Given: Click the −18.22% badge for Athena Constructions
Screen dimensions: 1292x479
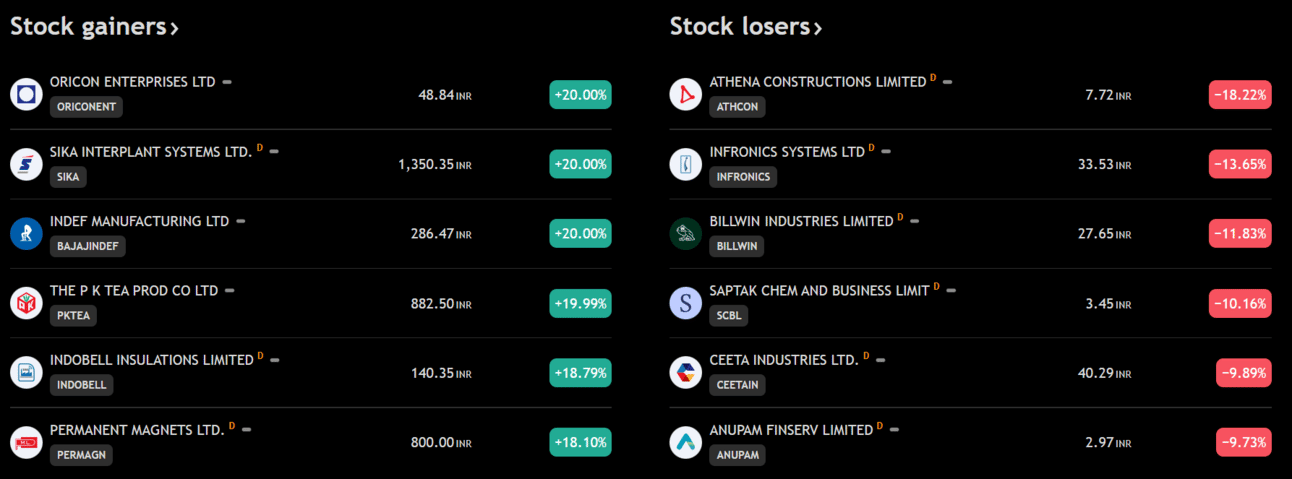Looking at the screenshot, I should pos(1240,95).
